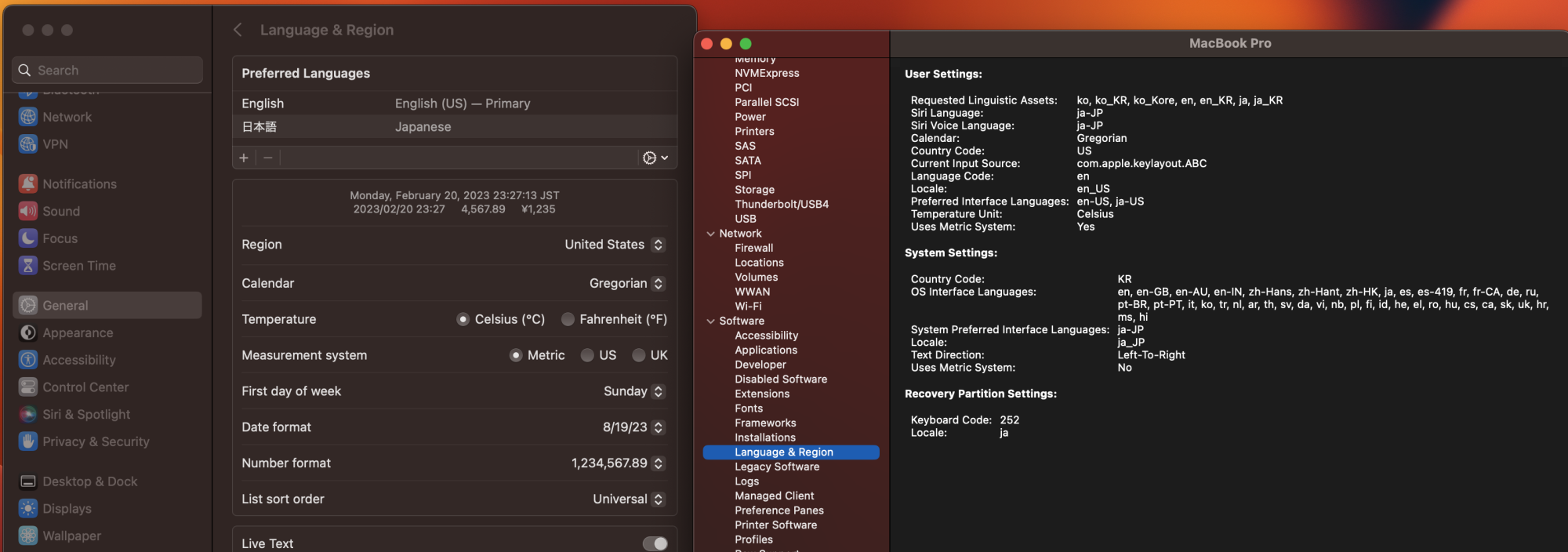Image resolution: width=1568 pixels, height=552 pixels.
Task: Select Applications under Software
Action: tap(766, 350)
